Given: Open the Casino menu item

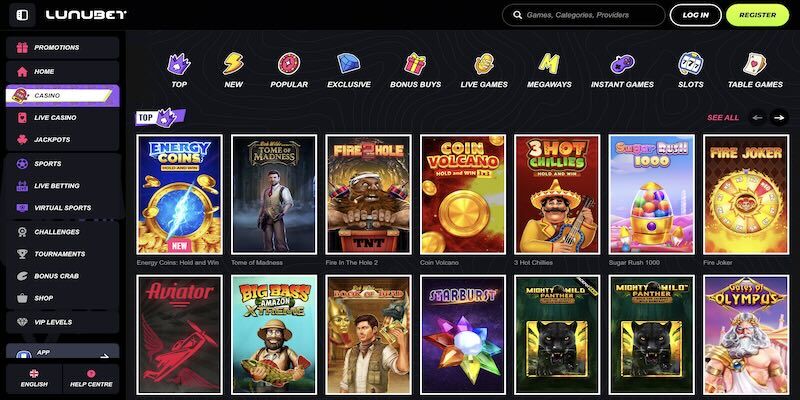Looking at the screenshot, I should coord(62,95).
